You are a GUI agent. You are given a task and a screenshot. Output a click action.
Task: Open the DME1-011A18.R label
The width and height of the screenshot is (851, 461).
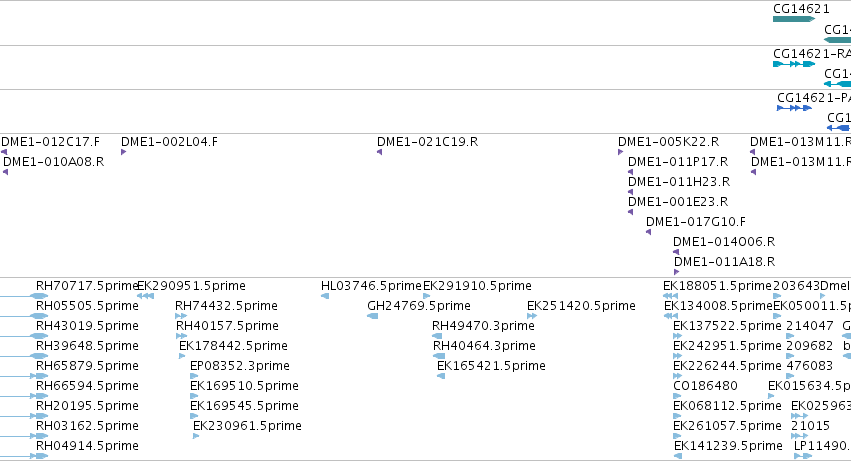point(725,262)
